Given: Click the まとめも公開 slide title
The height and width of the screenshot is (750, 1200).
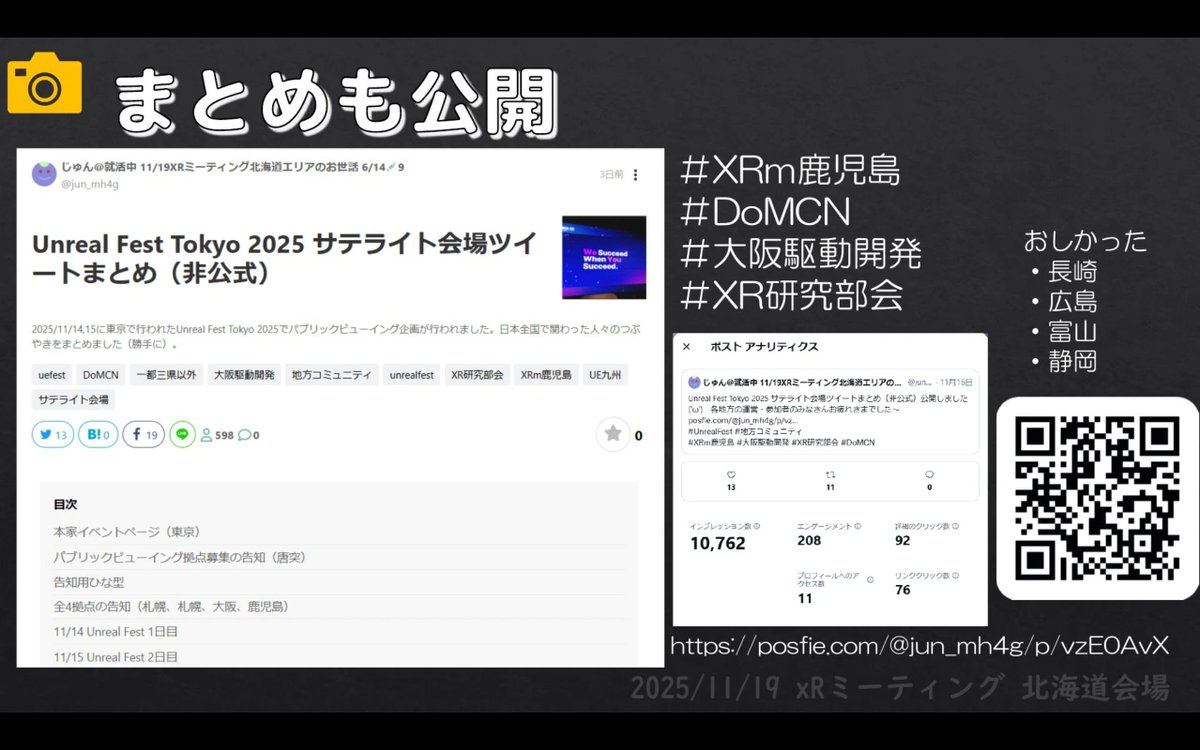Looking at the screenshot, I should click(334, 102).
